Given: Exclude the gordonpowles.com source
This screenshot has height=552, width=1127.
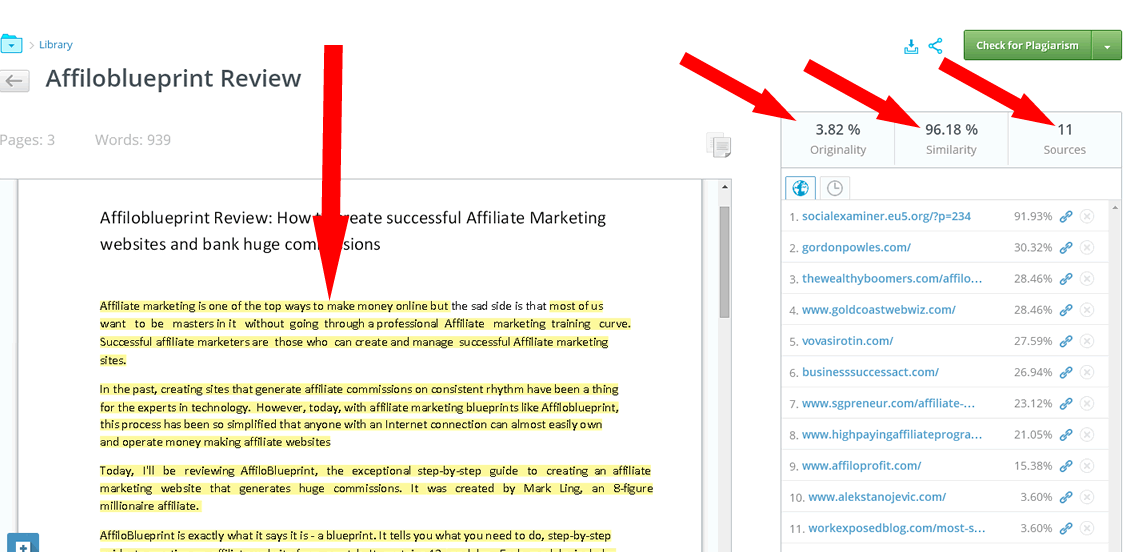Looking at the screenshot, I should coord(1087,247).
